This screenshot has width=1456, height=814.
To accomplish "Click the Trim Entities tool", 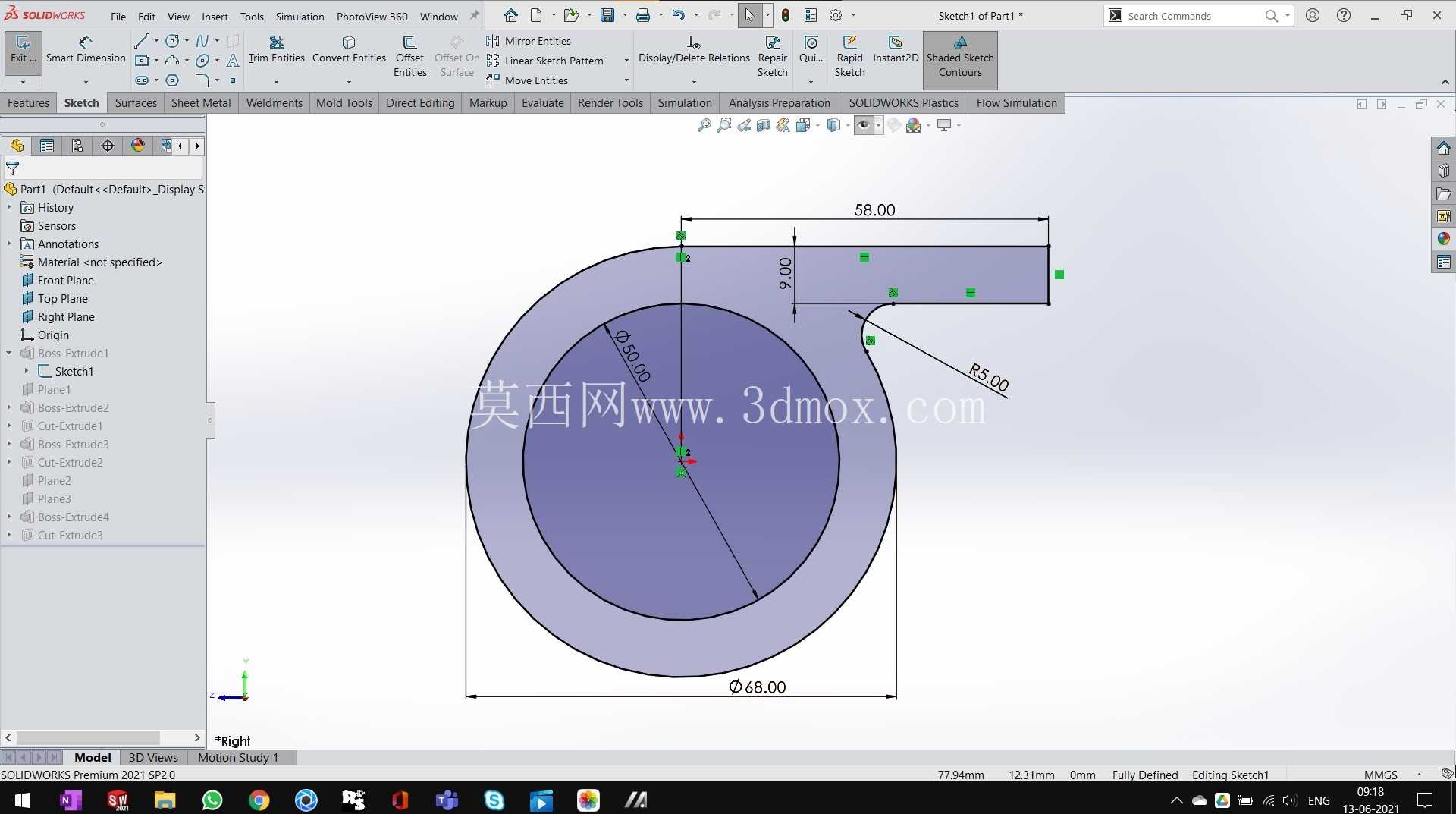I will click(x=276, y=49).
